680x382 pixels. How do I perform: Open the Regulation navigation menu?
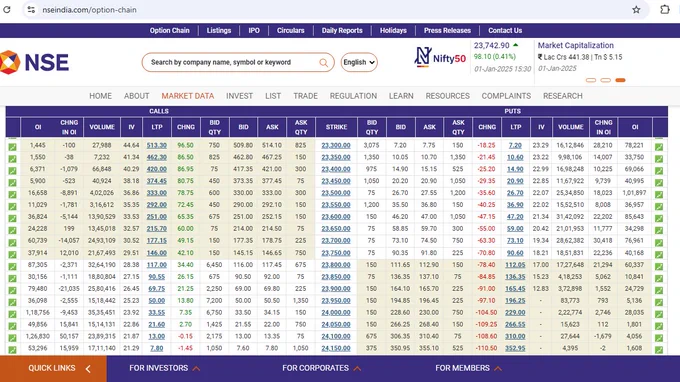click(353, 96)
